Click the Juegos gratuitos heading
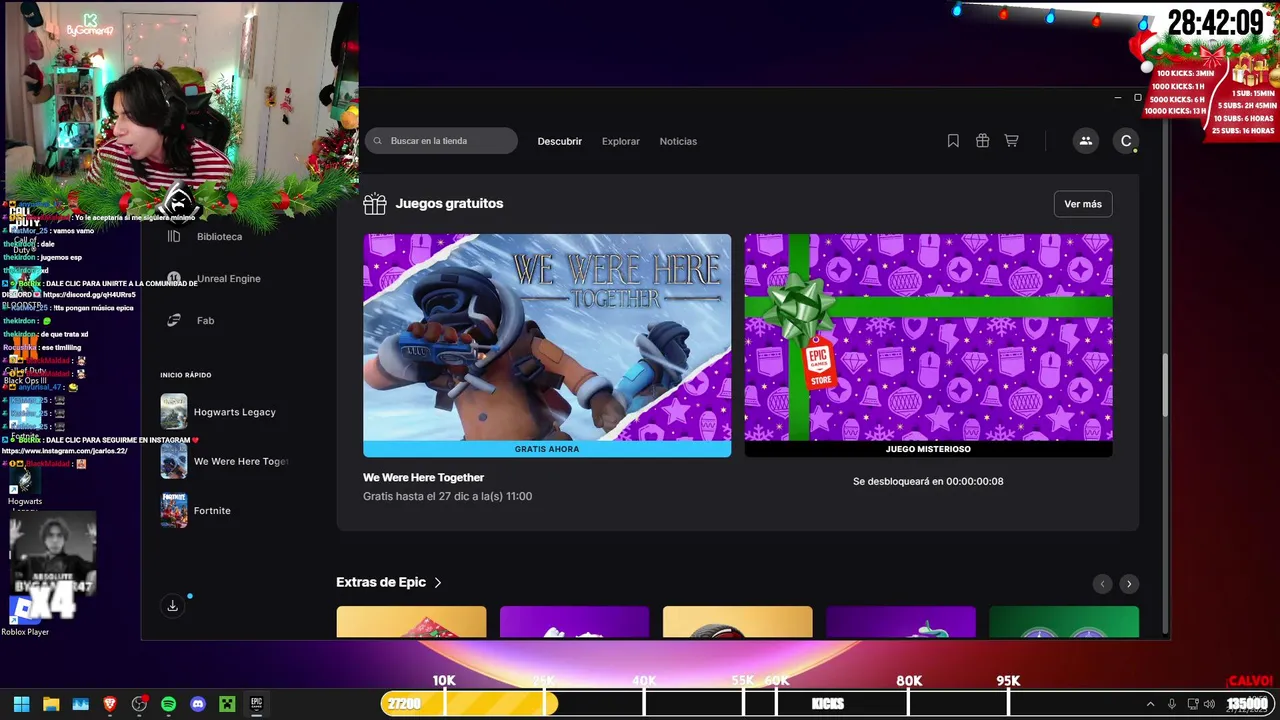1280x720 pixels. tap(449, 203)
